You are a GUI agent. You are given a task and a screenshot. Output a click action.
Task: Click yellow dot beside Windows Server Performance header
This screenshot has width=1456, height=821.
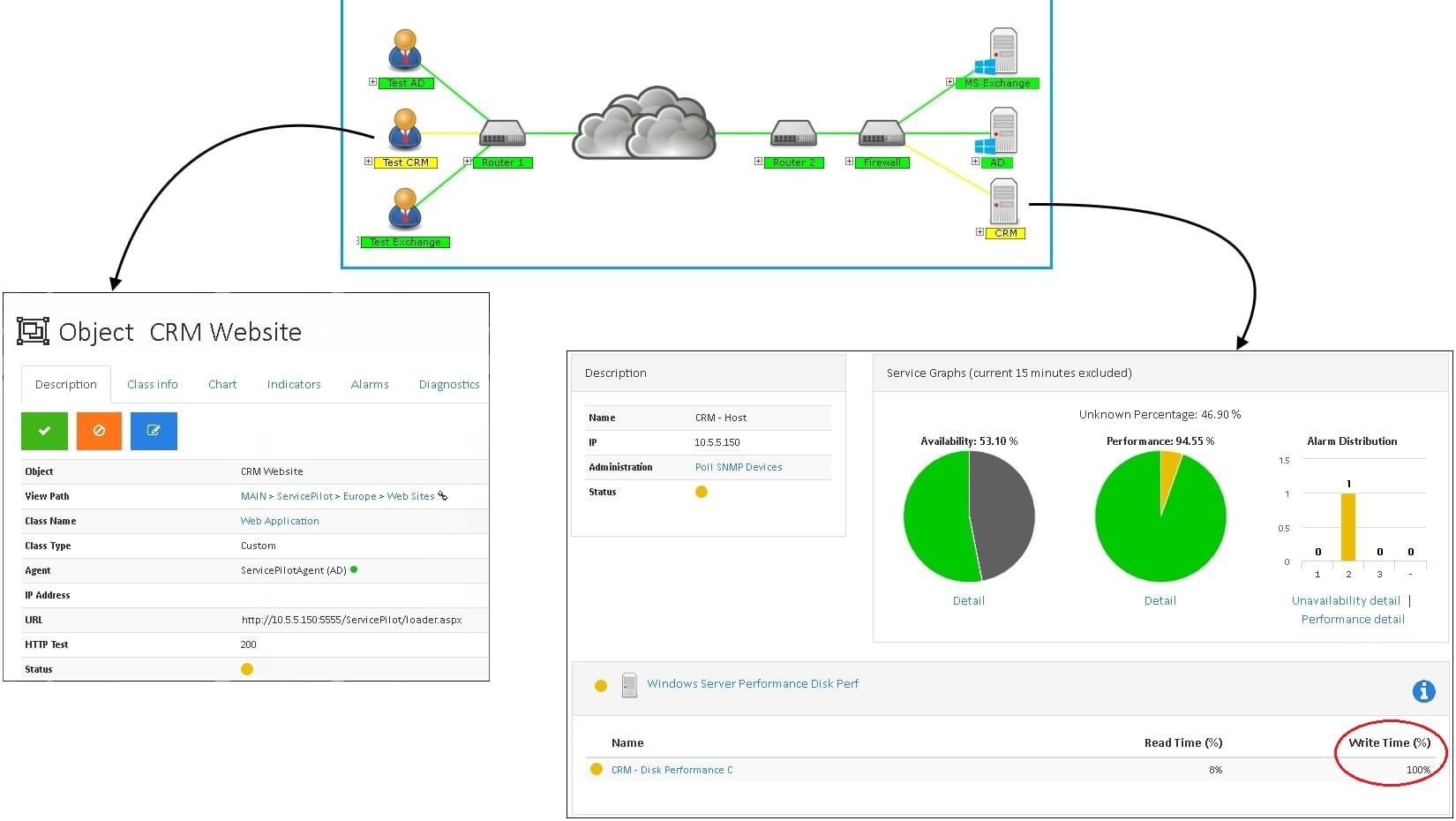pos(601,686)
